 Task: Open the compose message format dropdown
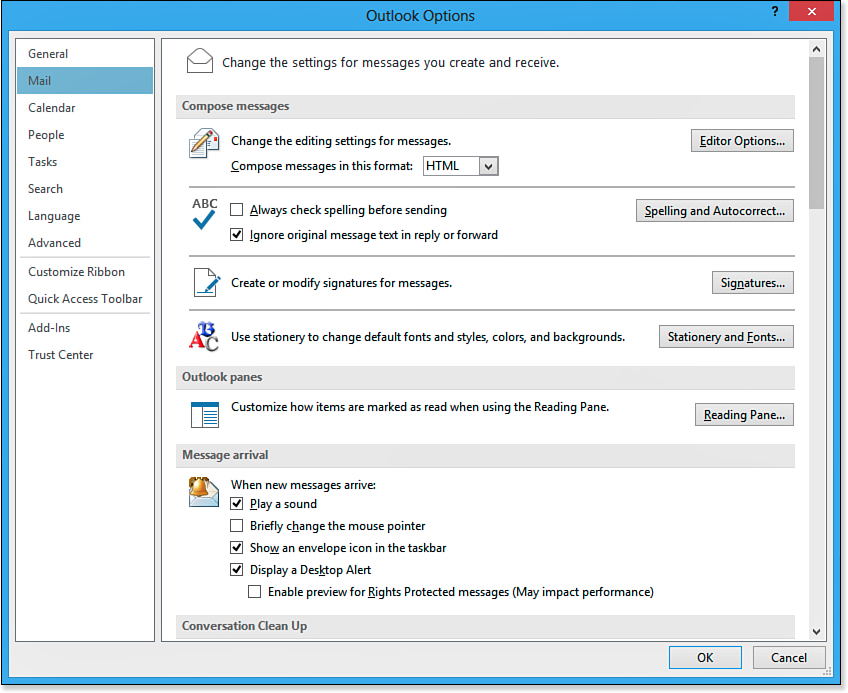point(488,167)
